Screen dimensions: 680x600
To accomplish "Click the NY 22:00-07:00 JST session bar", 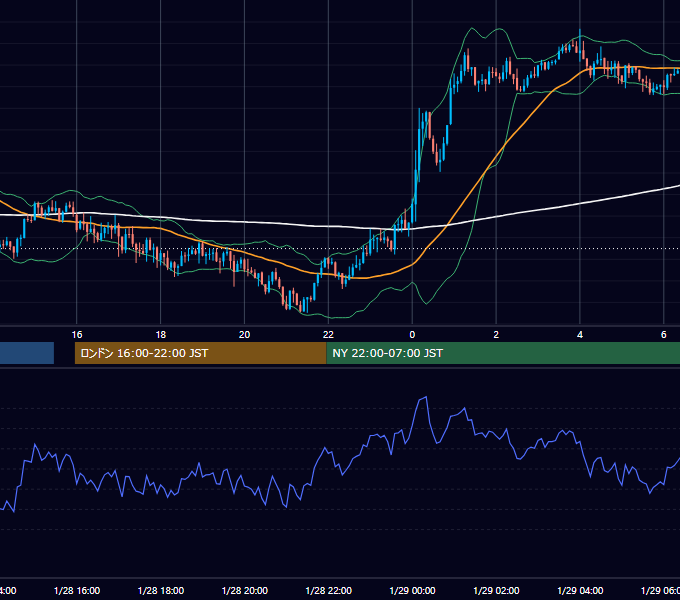I will [x=503, y=353].
